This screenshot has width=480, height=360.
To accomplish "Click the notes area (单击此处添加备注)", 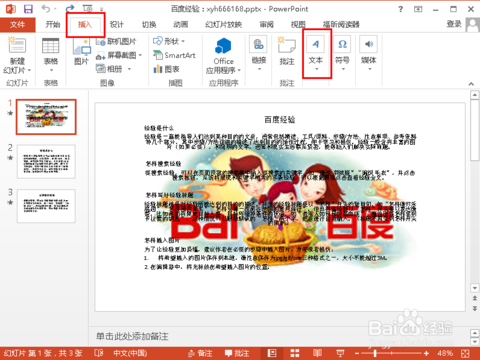I will click(x=132, y=336).
